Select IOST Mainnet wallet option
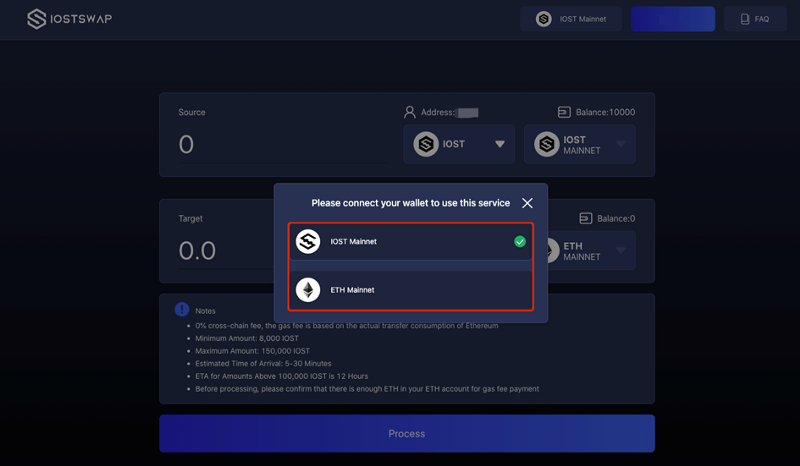Image resolution: width=800 pixels, height=466 pixels. tap(411, 242)
